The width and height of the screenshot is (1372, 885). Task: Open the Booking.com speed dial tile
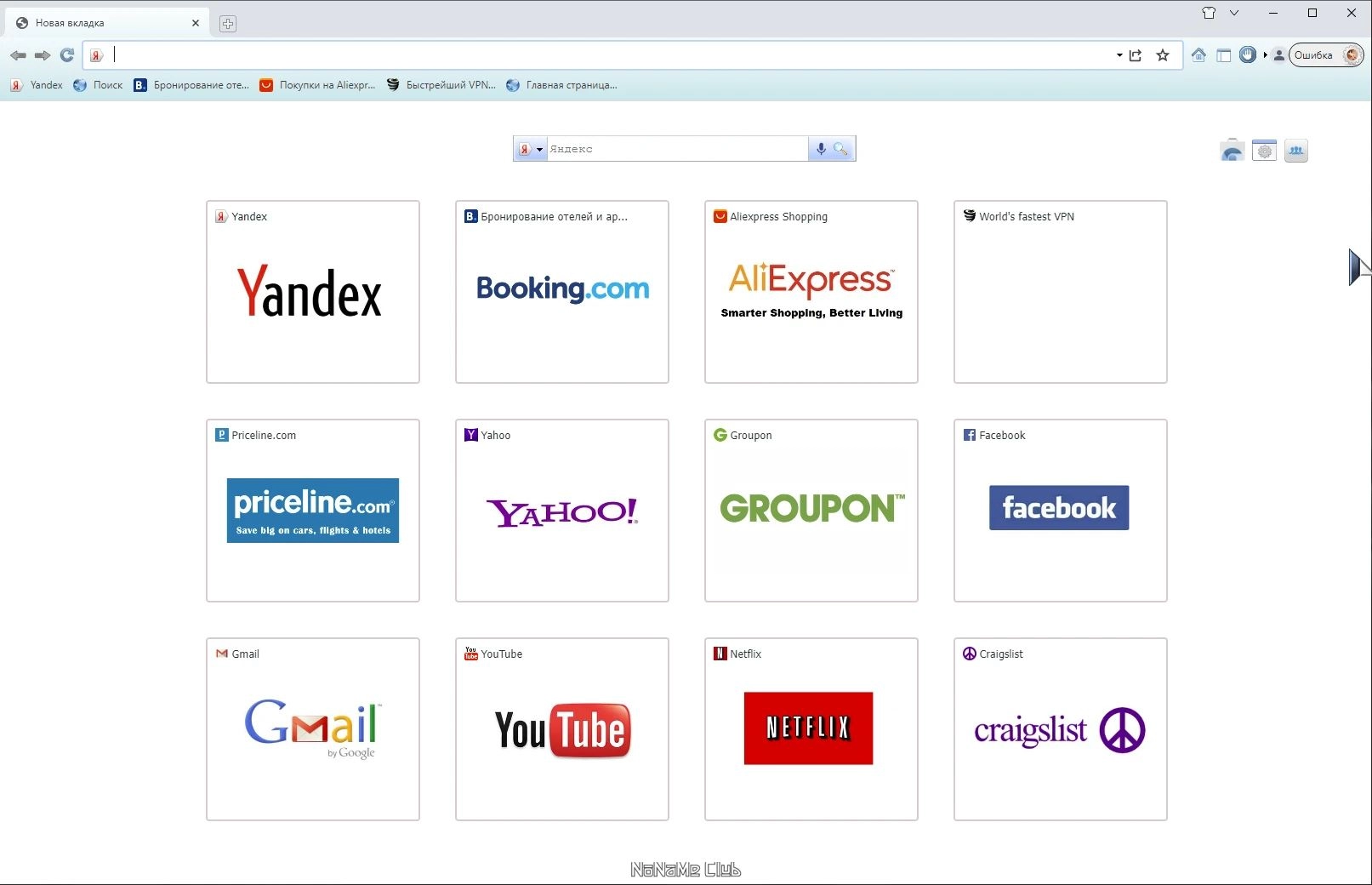pyautogui.click(x=562, y=292)
